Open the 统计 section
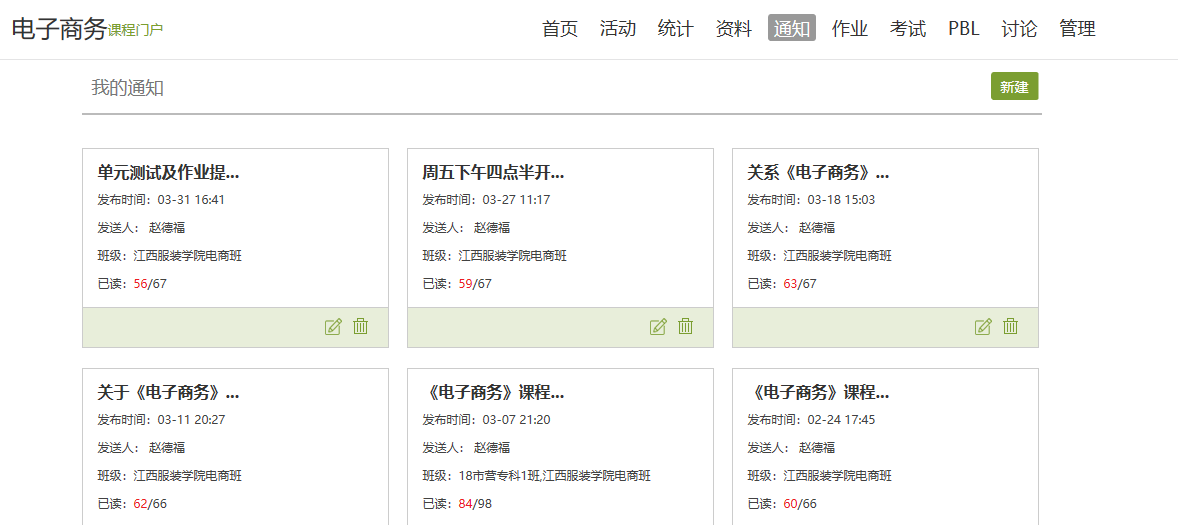 676,29
